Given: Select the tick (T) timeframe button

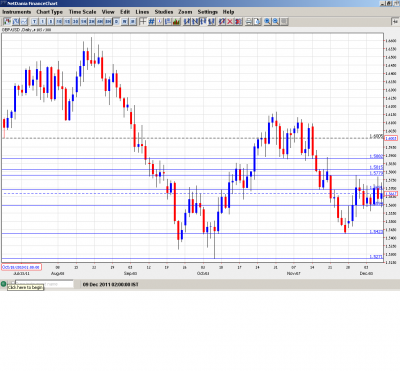Looking at the screenshot, I should click(34, 22).
